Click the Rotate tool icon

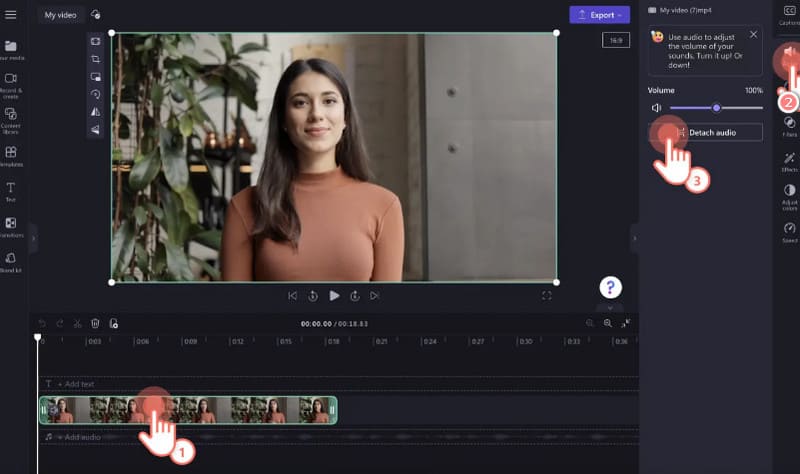(x=95, y=94)
